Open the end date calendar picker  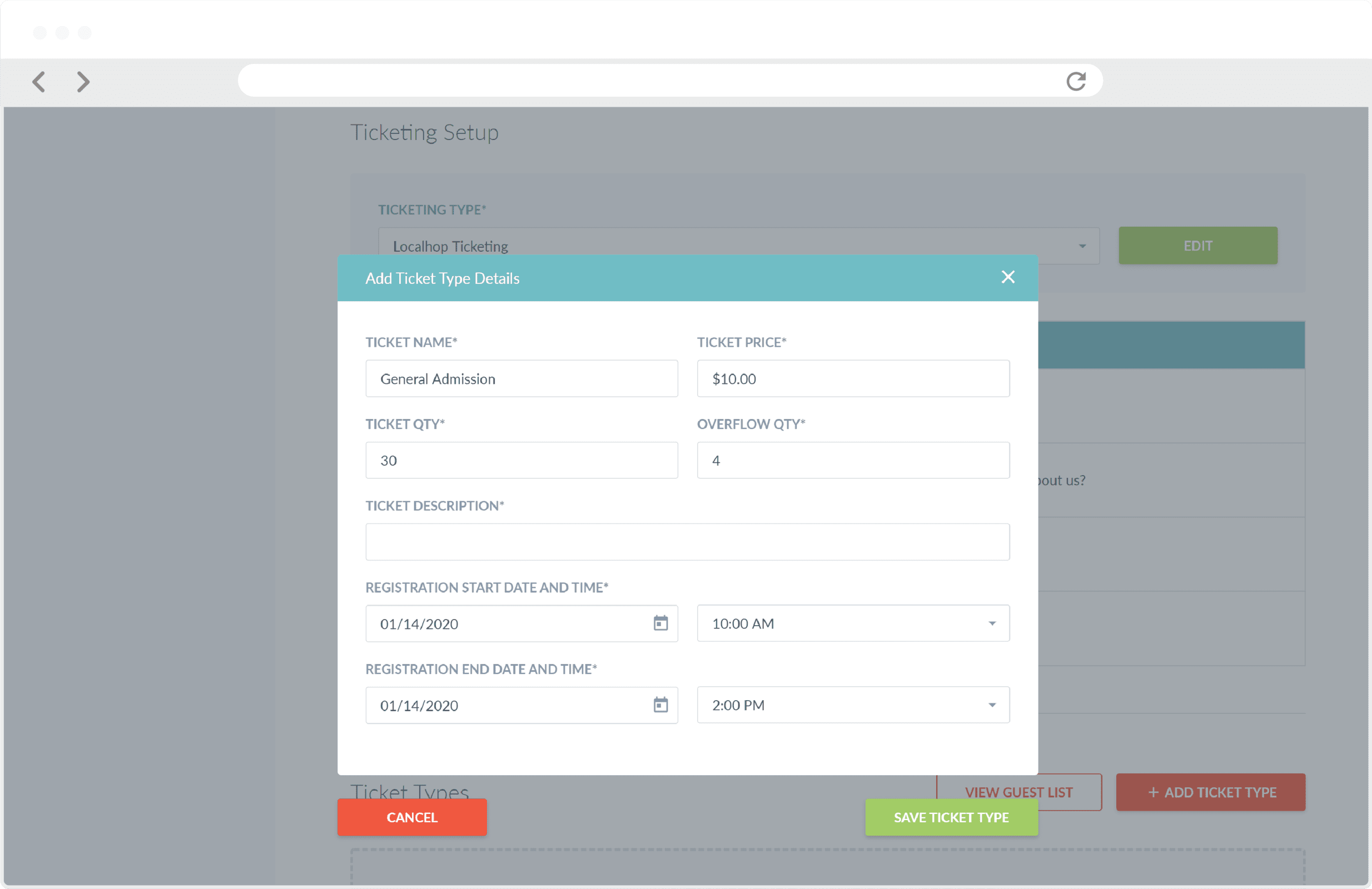660,705
